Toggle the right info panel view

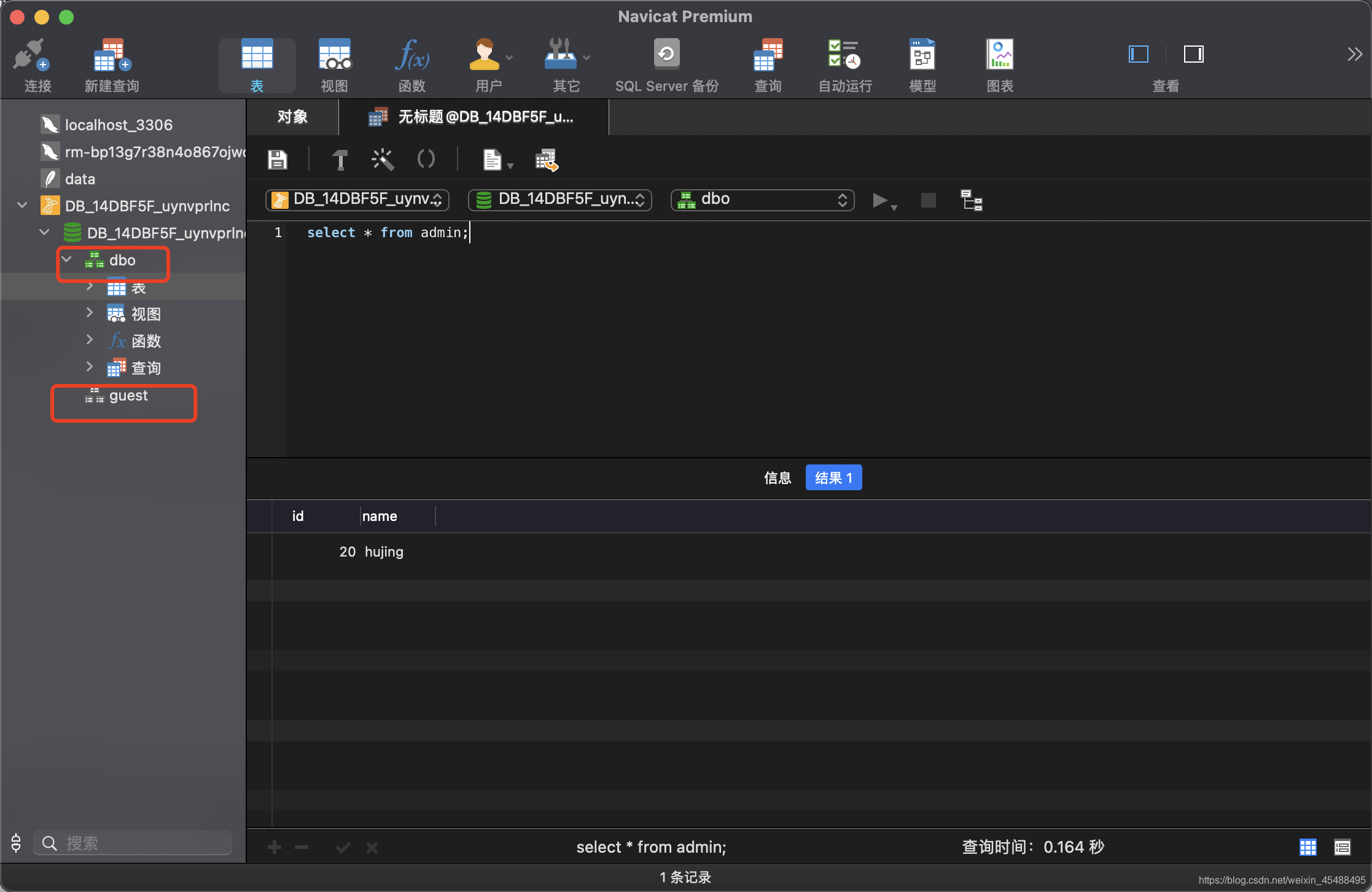tap(1193, 55)
